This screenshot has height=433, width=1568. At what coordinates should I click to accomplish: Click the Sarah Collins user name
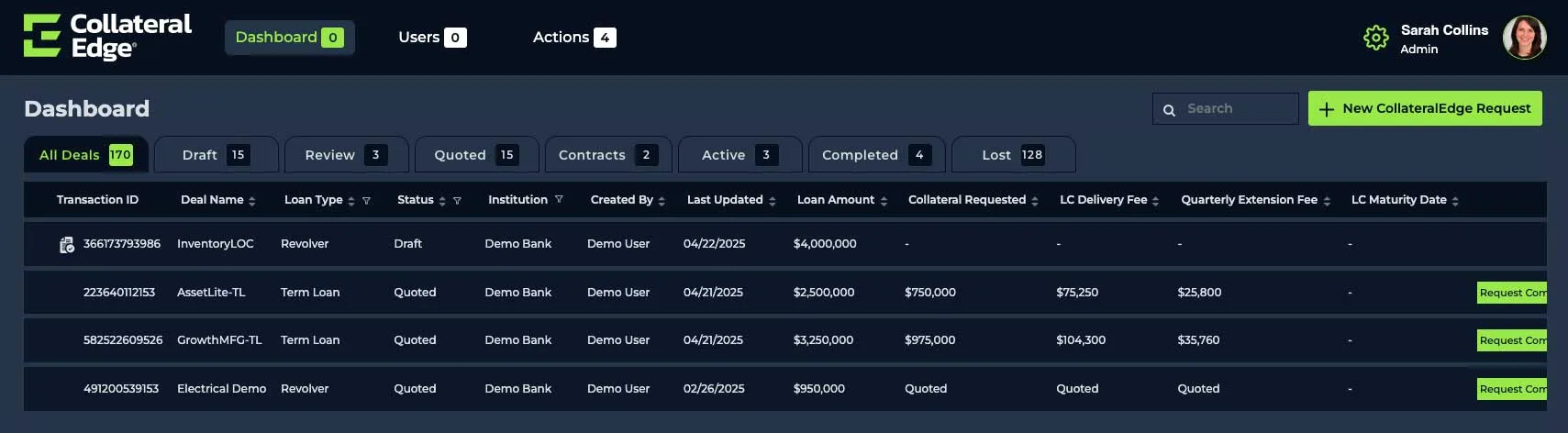(x=1444, y=30)
